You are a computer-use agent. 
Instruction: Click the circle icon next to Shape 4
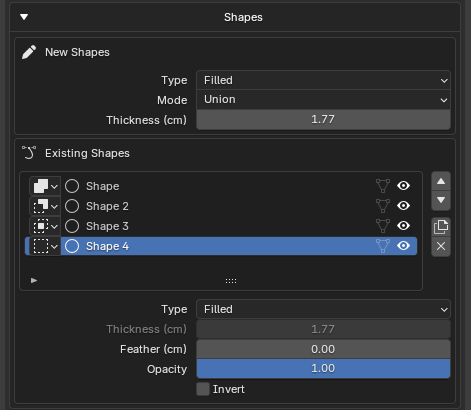click(72, 246)
